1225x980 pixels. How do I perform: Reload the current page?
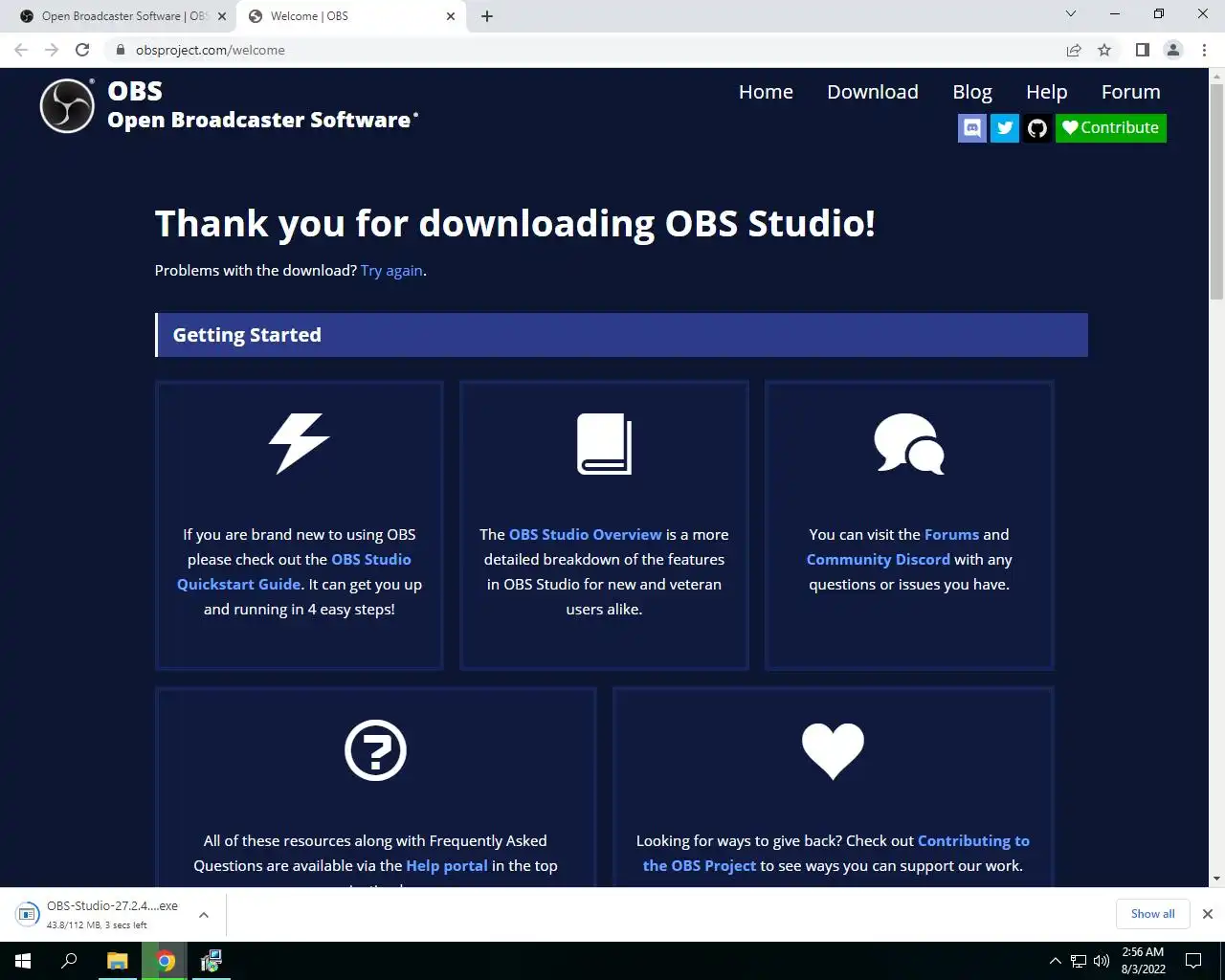(x=82, y=50)
